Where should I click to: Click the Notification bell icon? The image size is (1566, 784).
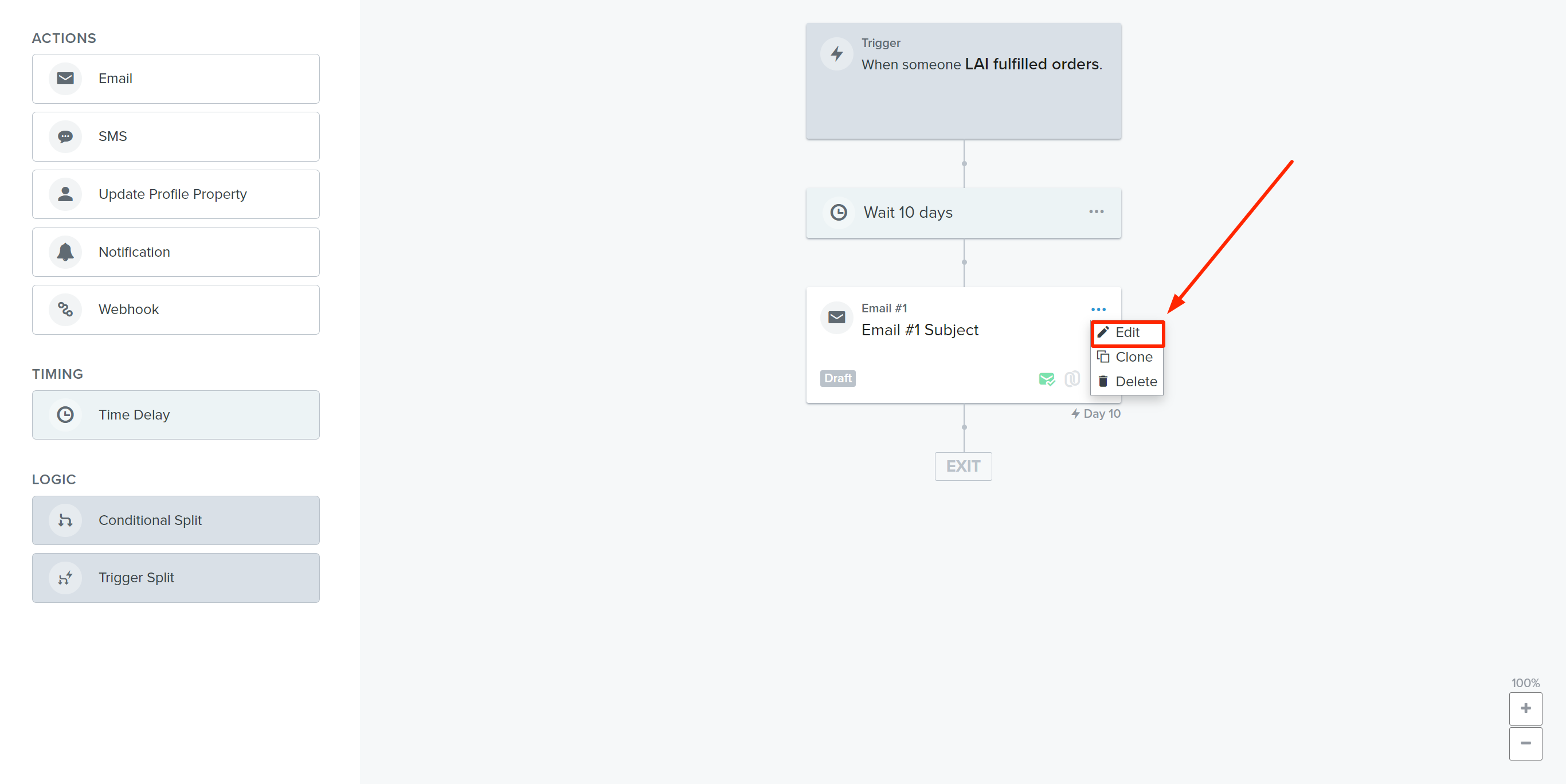click(65, 252)
